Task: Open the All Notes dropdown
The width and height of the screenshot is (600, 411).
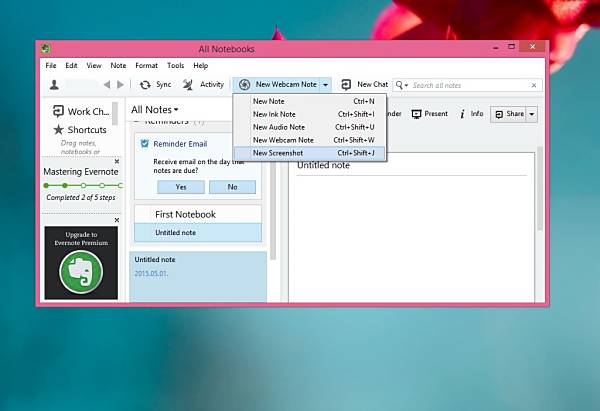Action: [155, 110]
